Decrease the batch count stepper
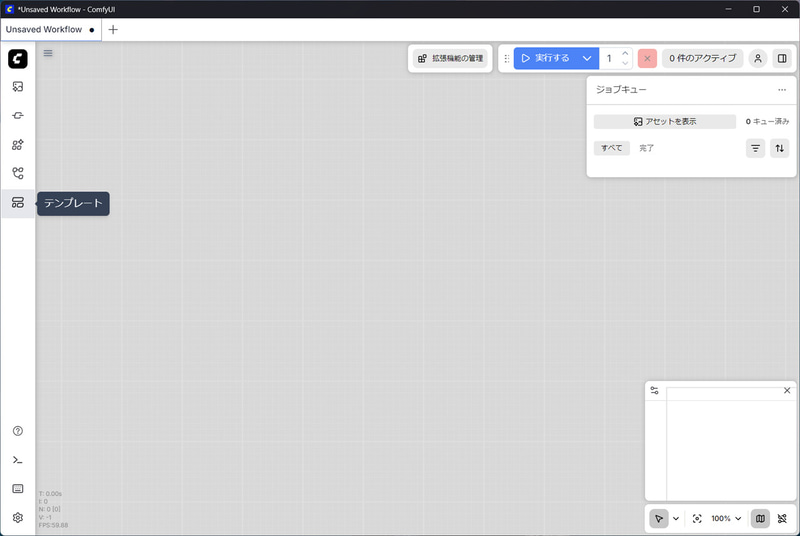The width and height of the screenshot is (800, 536). point(625,63)
